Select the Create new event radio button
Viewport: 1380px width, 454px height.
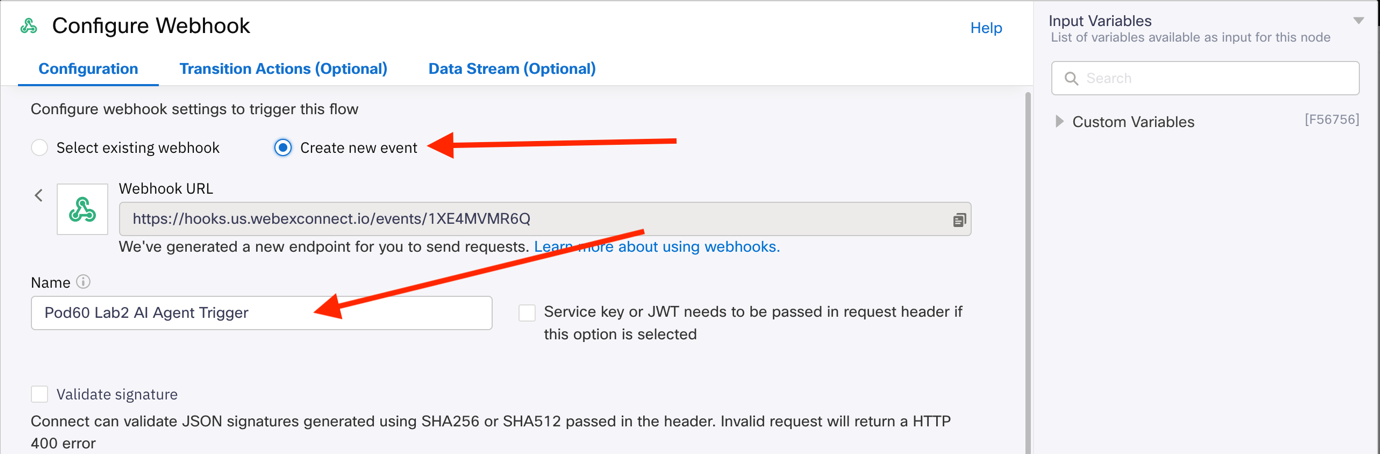pos(283,148)
